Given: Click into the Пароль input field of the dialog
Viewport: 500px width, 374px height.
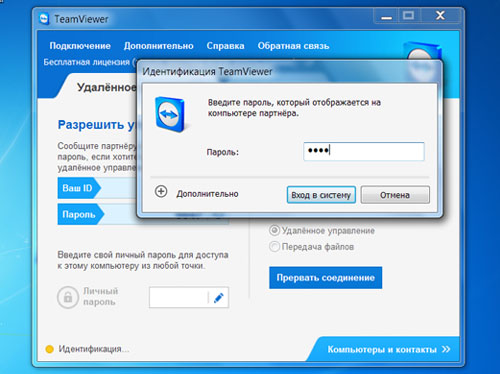Looking at the screenshot, I should coord(364,151).
